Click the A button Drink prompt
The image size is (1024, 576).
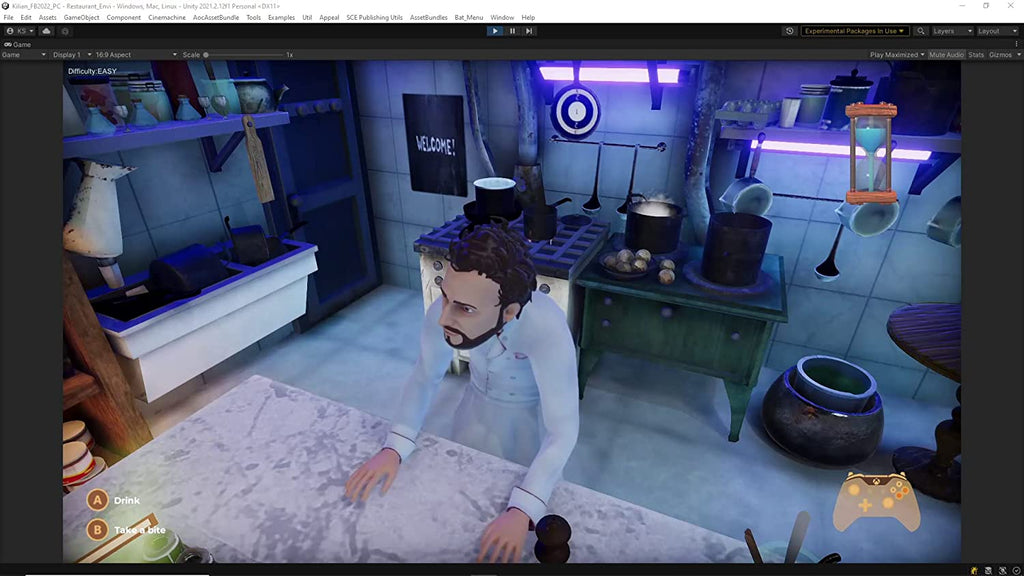pyautogui.click(x=98, y=500)
